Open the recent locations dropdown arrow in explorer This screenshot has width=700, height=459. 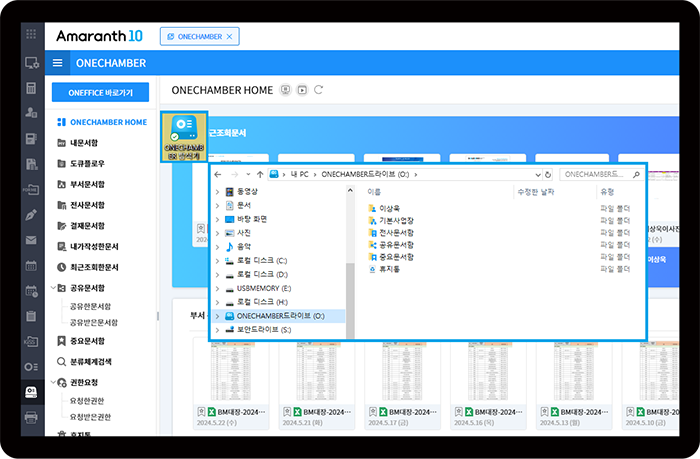click(x=248, y=175)
